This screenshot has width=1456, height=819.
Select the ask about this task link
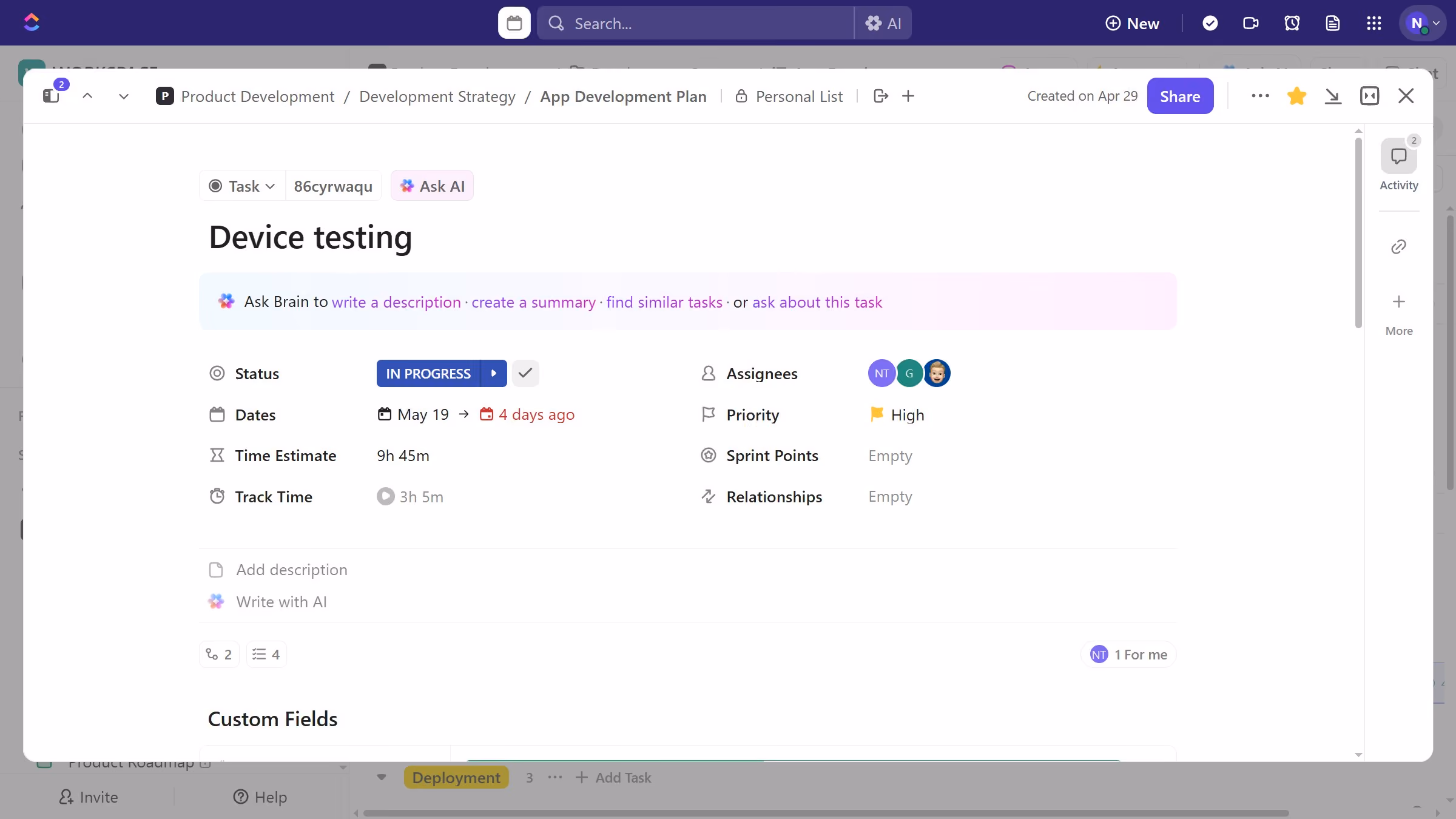click(x=817, y=302)
